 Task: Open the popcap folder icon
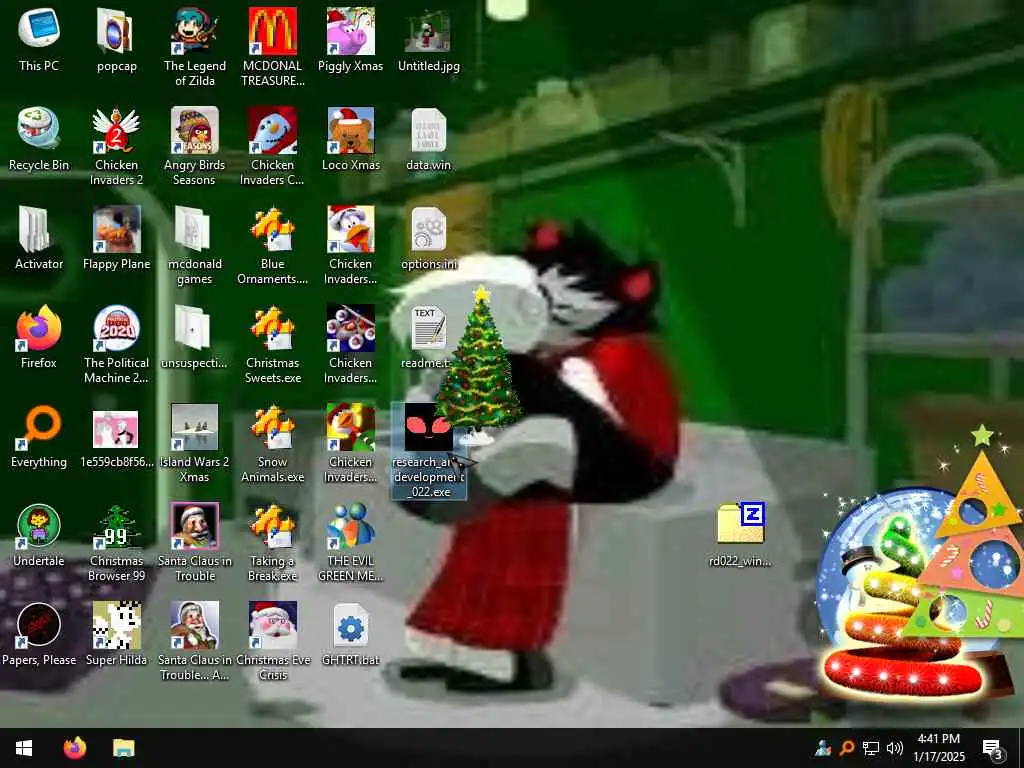tap(116, 39)
